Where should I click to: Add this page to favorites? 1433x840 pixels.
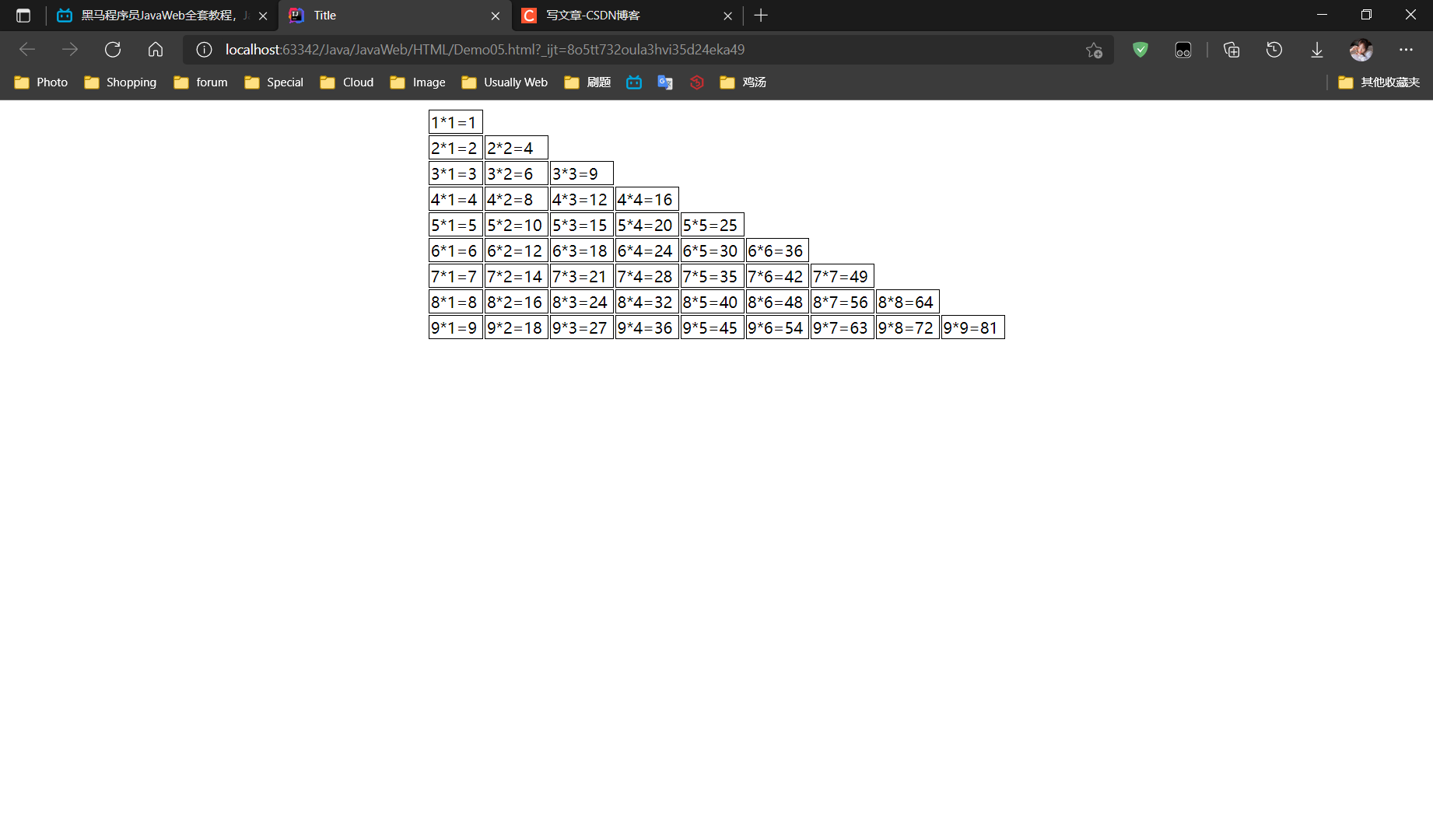pyautogui.click(x=1094, y=50)
